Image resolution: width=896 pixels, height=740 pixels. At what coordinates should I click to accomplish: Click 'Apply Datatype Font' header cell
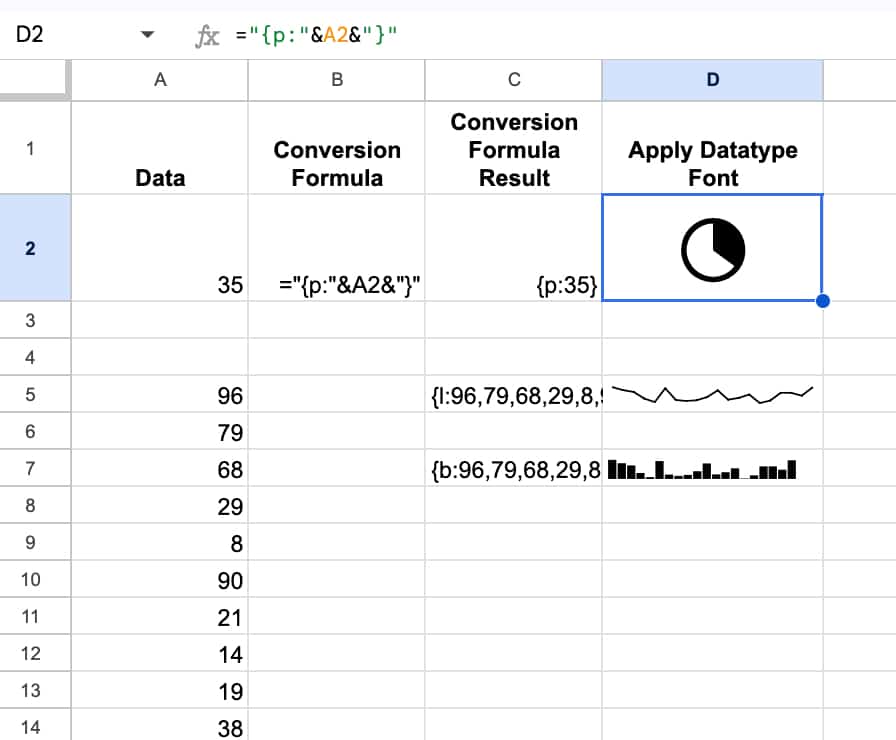point(713,148)
